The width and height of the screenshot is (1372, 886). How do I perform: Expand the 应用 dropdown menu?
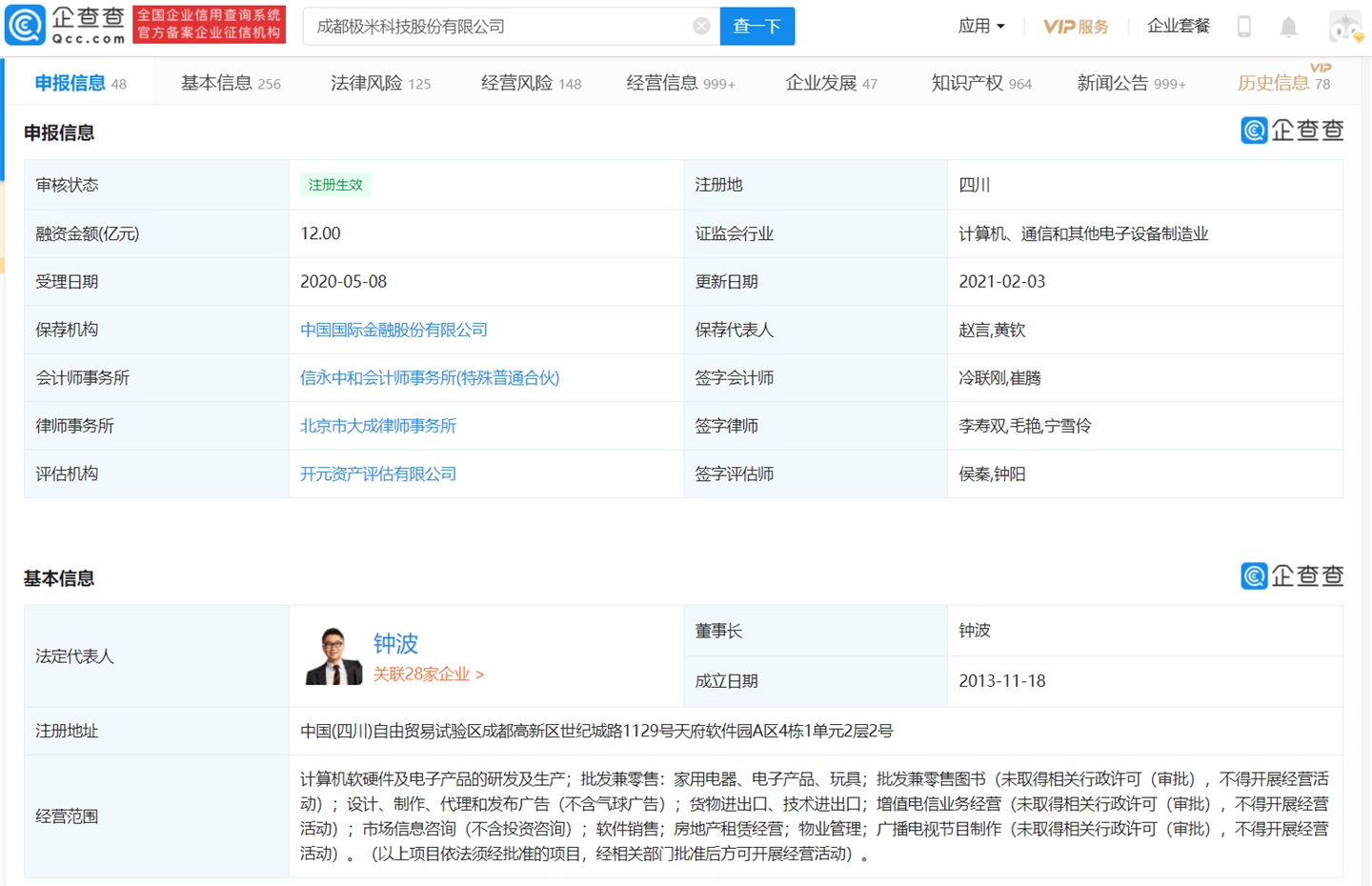pos(981,27)
